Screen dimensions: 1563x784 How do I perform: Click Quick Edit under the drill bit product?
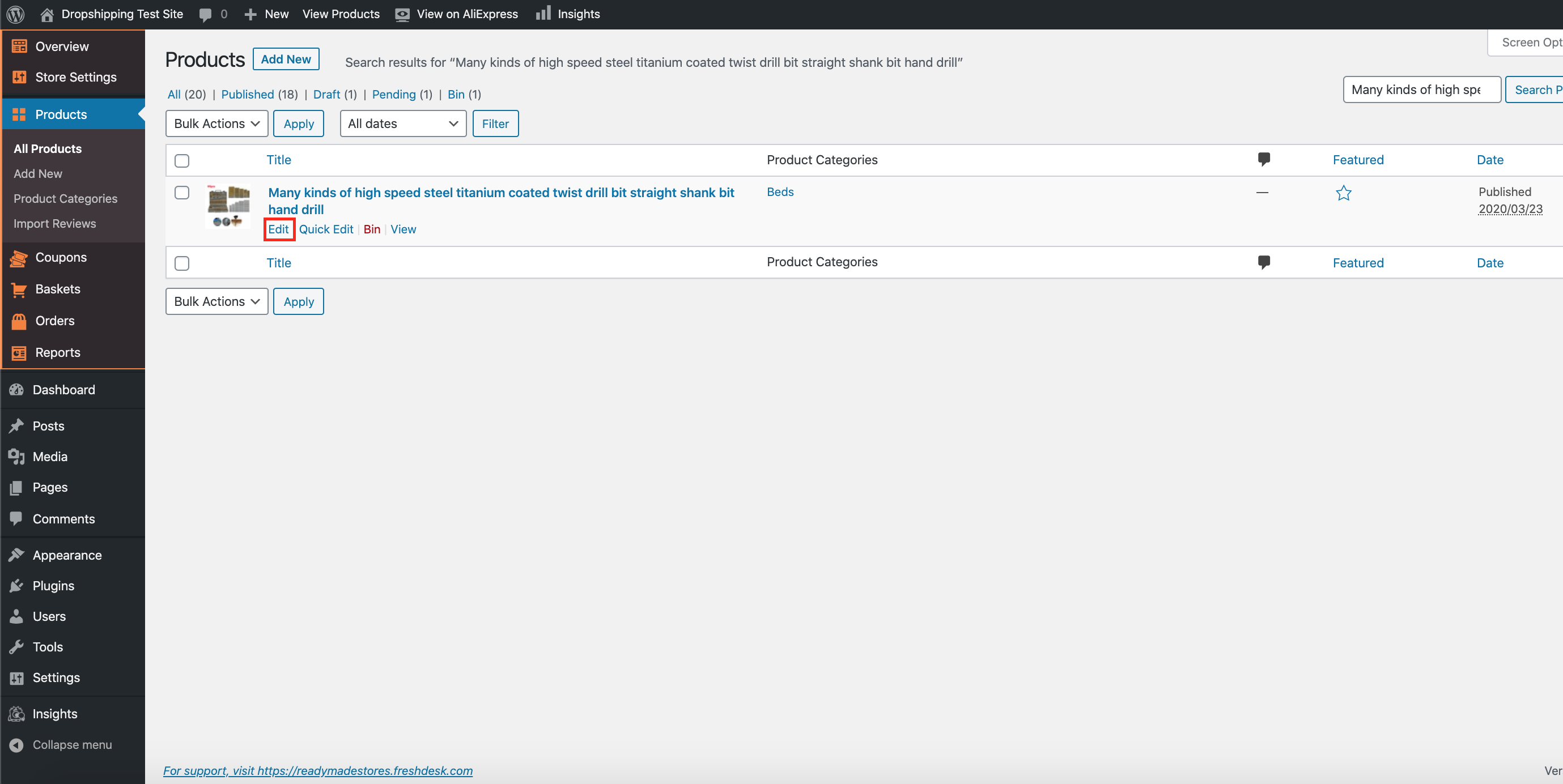[x=326, y=229]
